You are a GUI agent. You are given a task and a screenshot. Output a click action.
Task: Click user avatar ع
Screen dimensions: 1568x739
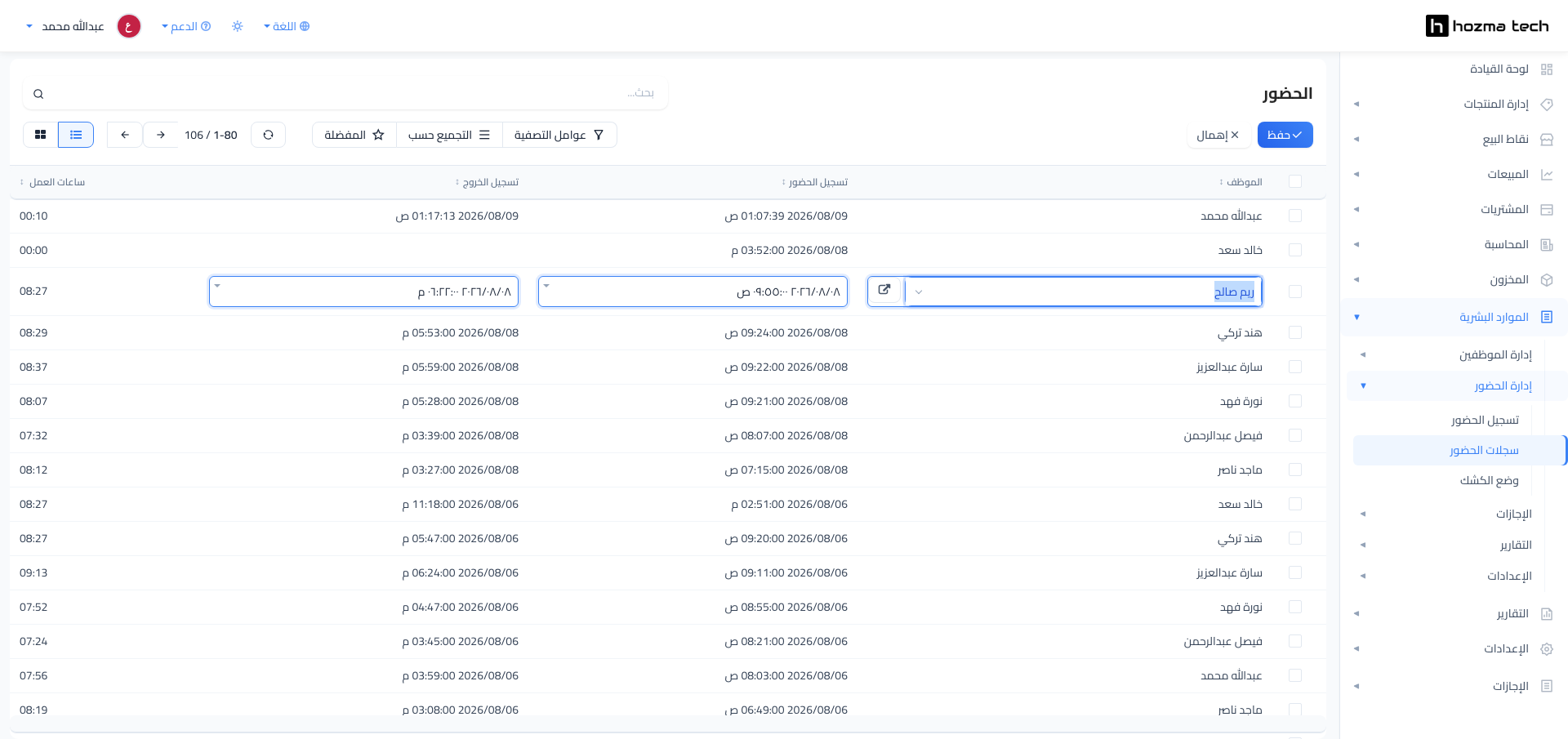(x=129, y=26)
